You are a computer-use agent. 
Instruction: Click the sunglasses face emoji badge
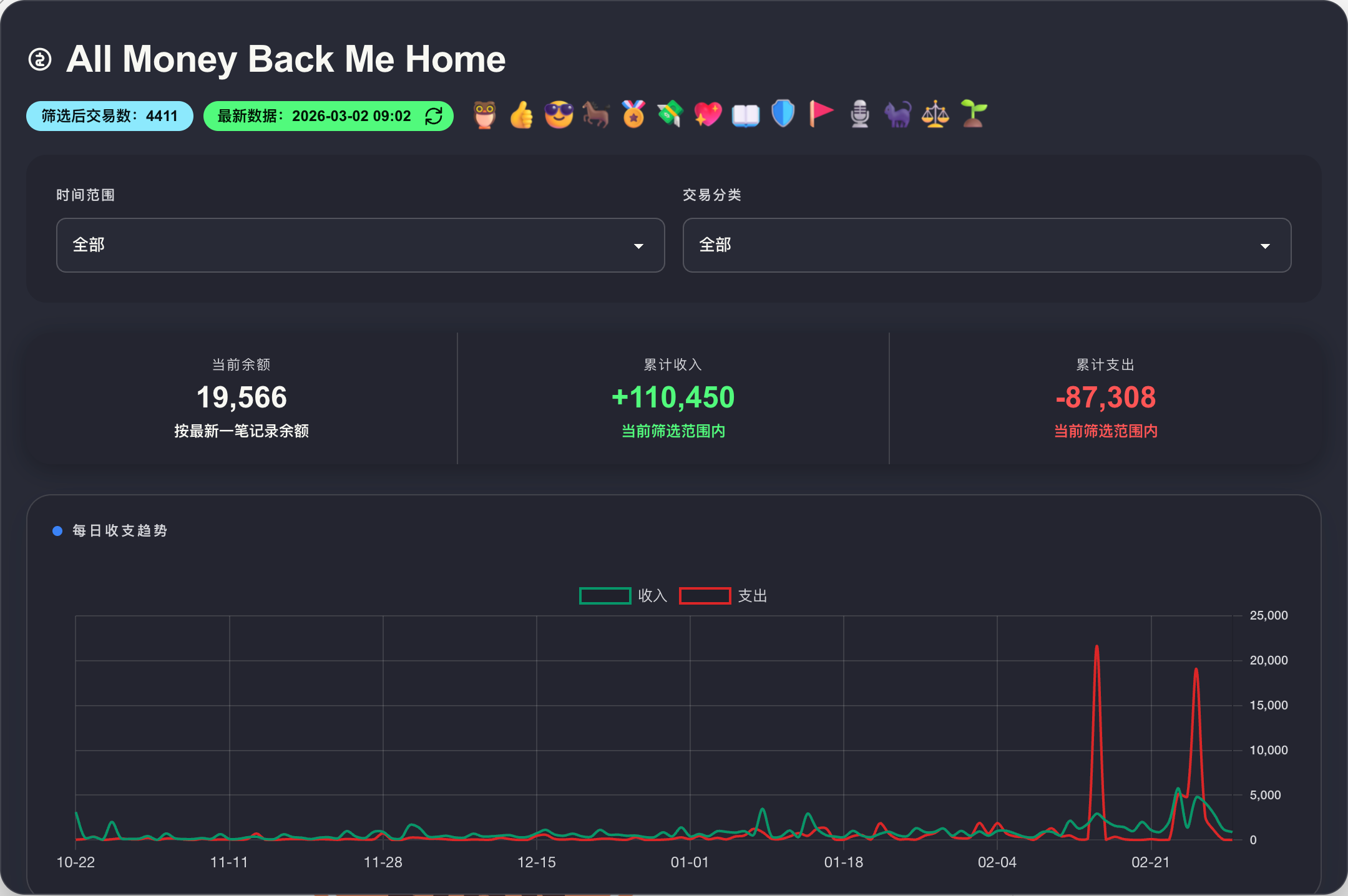click(559, 115)
